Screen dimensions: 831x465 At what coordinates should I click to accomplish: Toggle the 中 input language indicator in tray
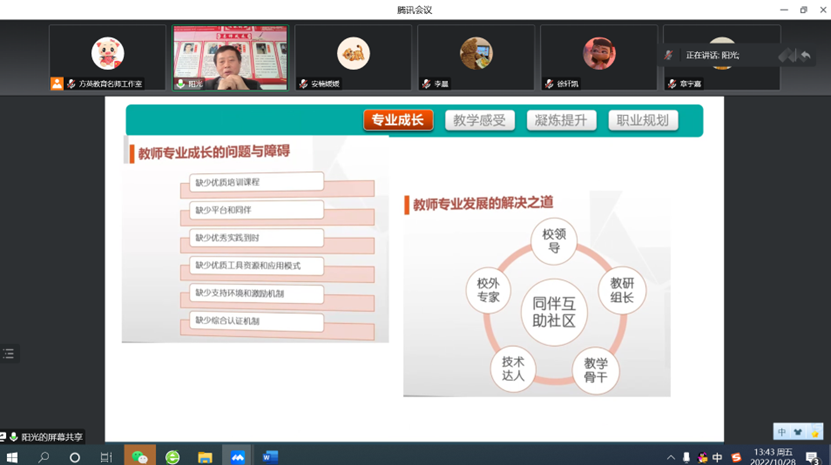tap(717, 457)
